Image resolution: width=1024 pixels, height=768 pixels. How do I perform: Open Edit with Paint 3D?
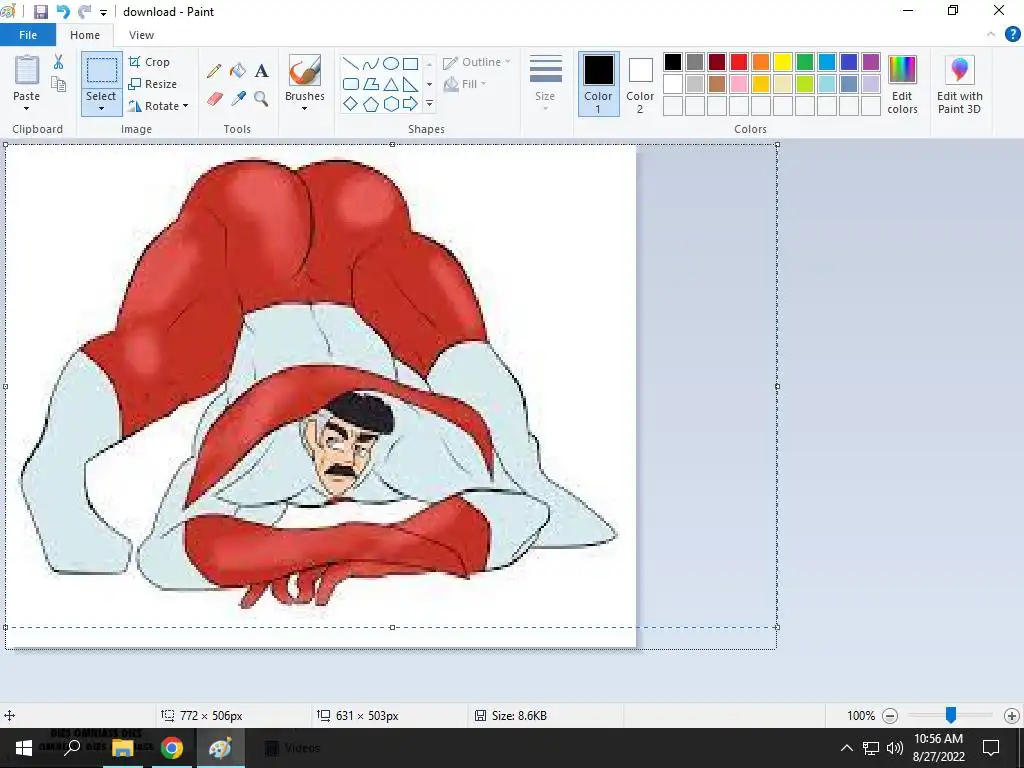click(x=959, y=84)
